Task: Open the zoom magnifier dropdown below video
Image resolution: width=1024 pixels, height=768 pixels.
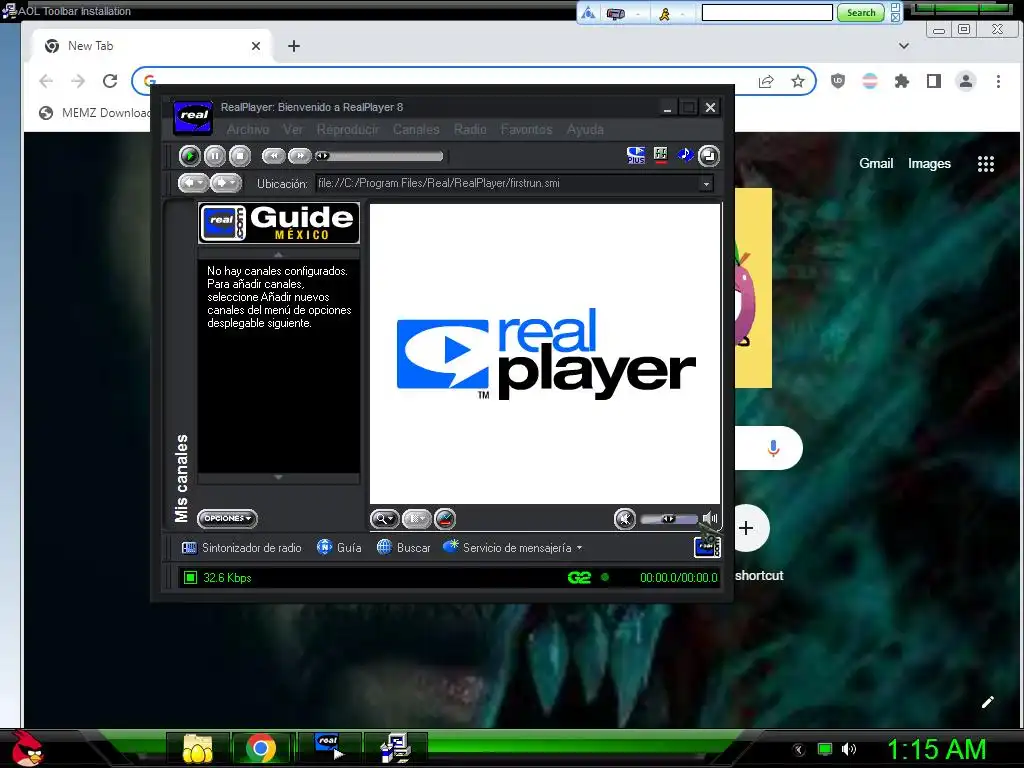Action: click(385, 519)
